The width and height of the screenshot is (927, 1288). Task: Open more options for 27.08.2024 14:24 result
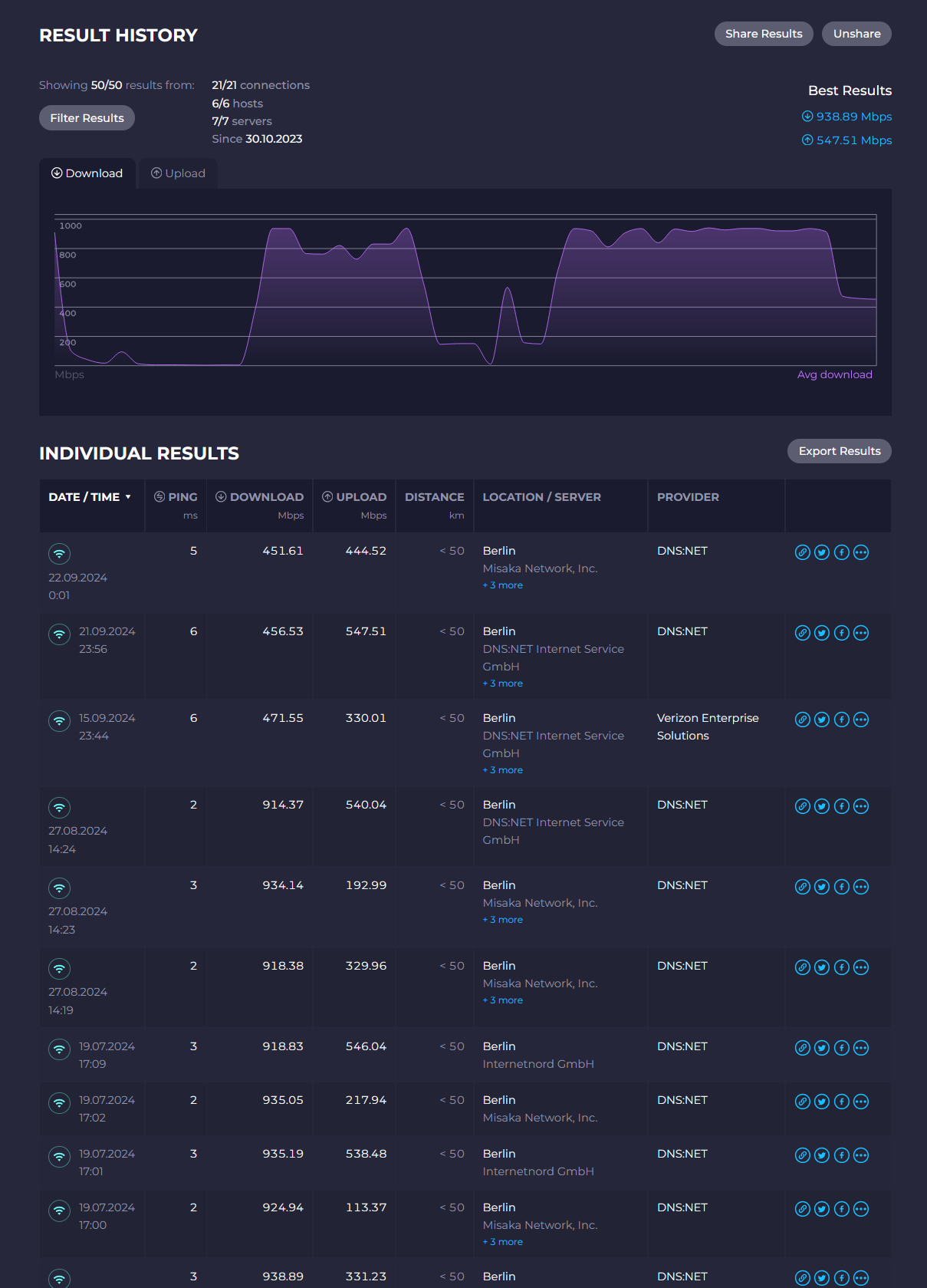(x=861, y=806)
